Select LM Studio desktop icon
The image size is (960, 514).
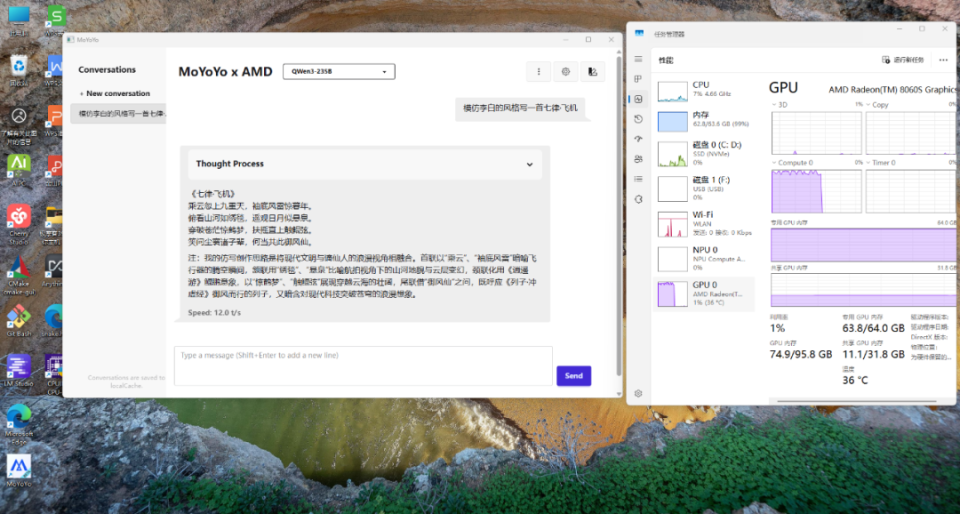click(x=19, y=371)
